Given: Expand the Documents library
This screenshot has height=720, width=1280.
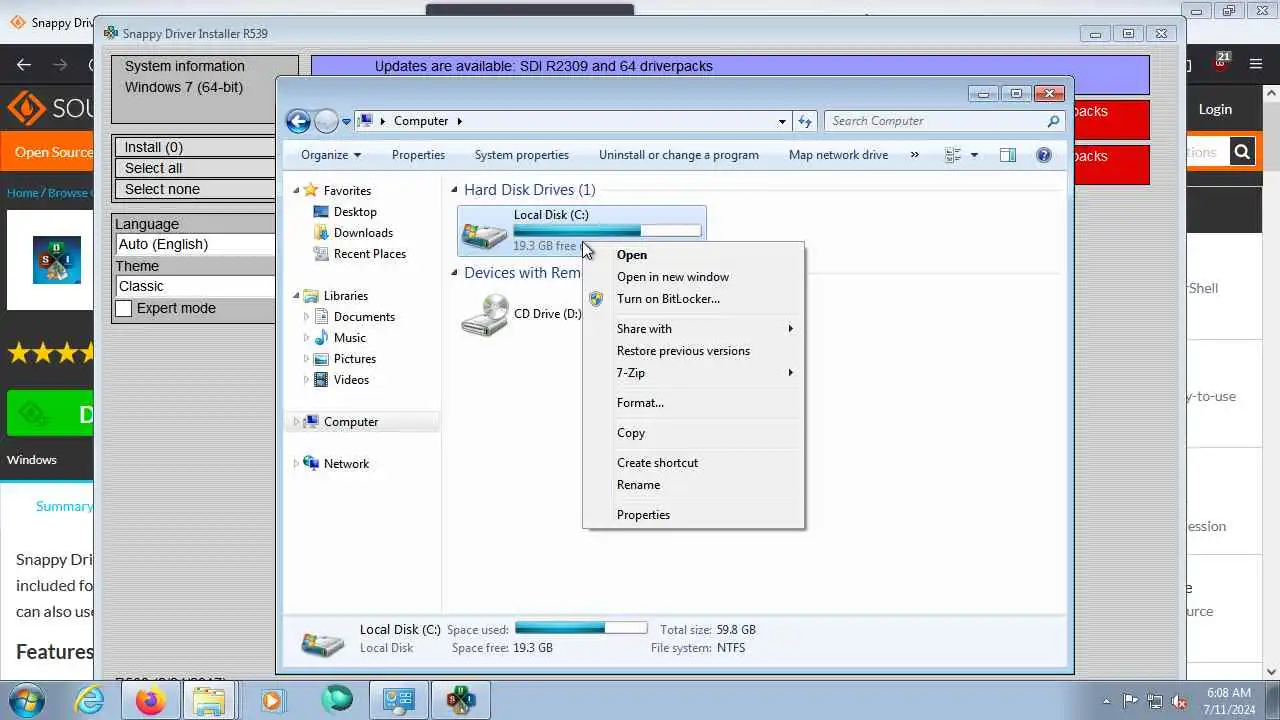Looking at the screenshot, I should pos(306,317).
